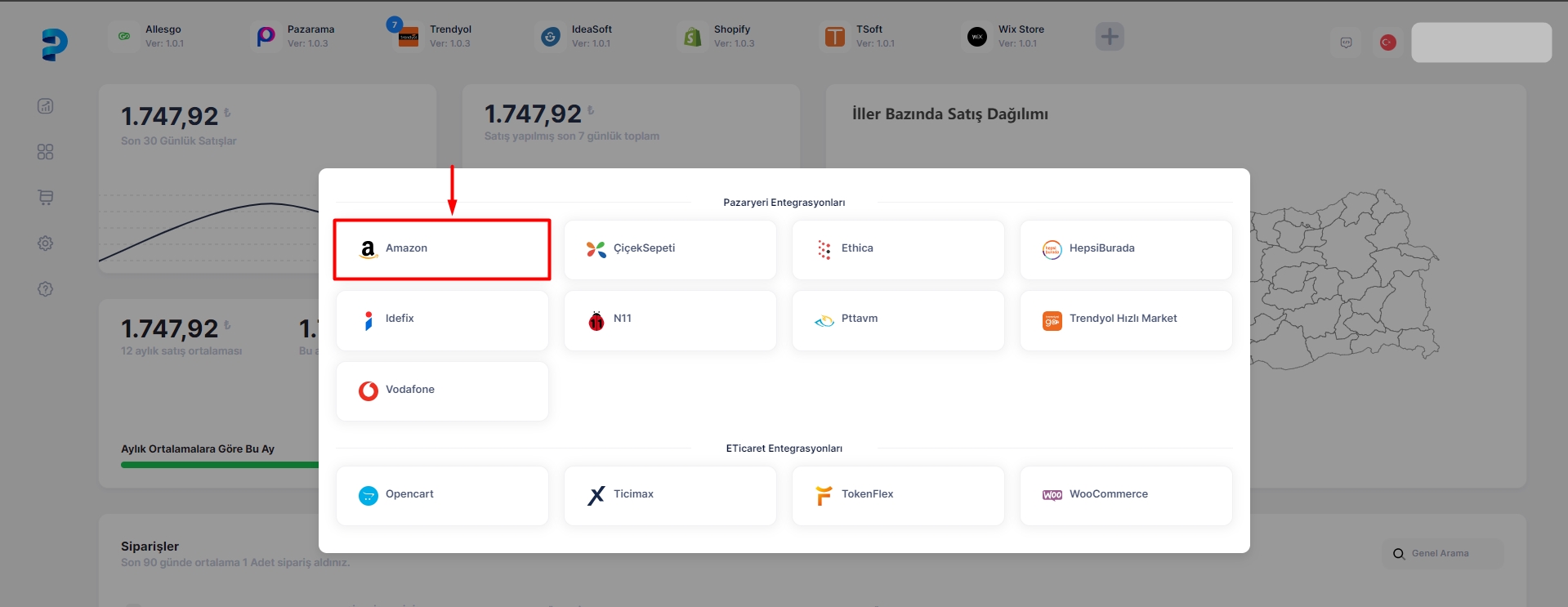Image resolution: width=1568 pixels, height=607 pixels.
Task: Click the Vodafone logo icon
Action: pyautogui.click(x=369, y=391)
